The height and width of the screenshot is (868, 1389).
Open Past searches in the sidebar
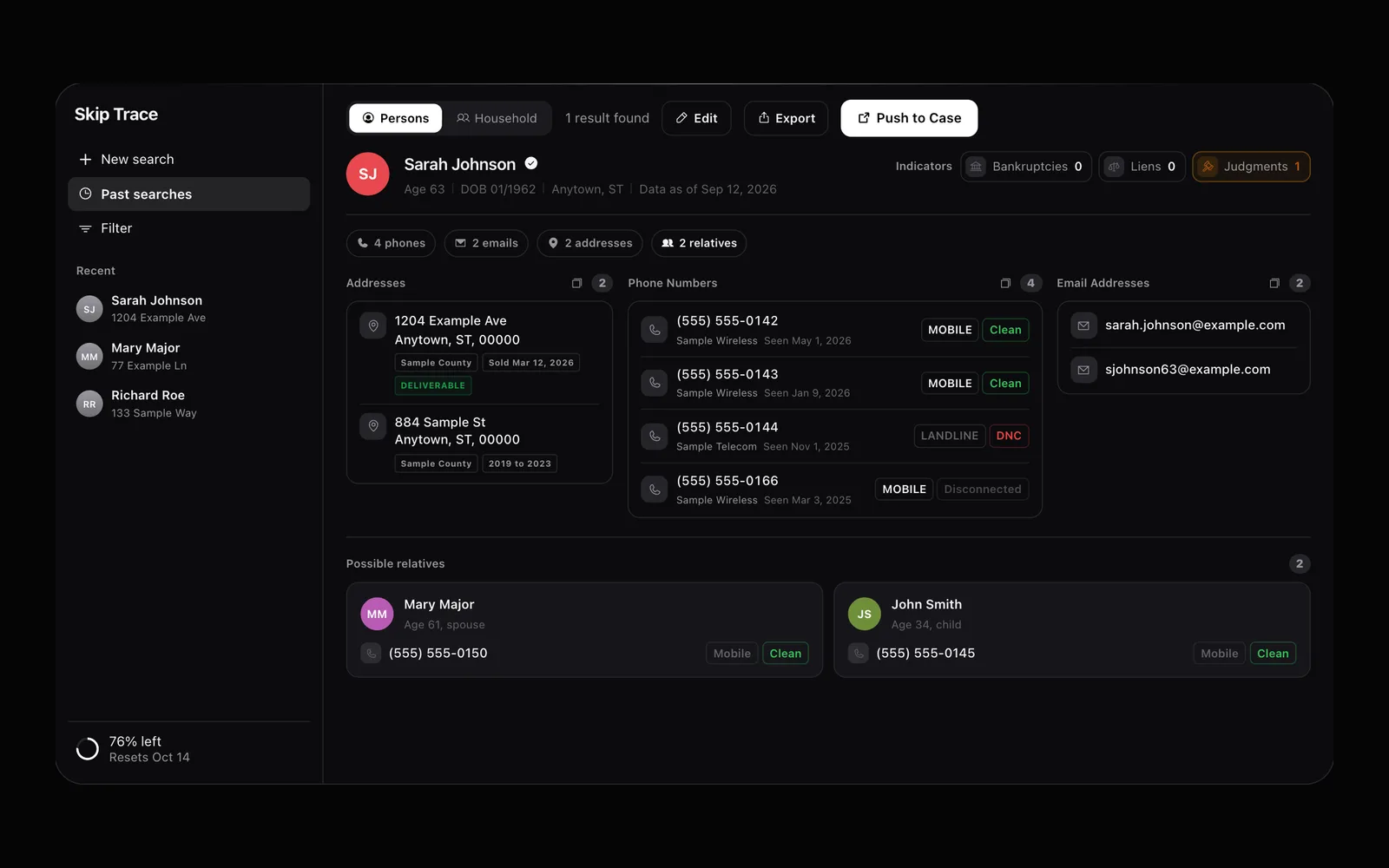(x=189, y=194)
